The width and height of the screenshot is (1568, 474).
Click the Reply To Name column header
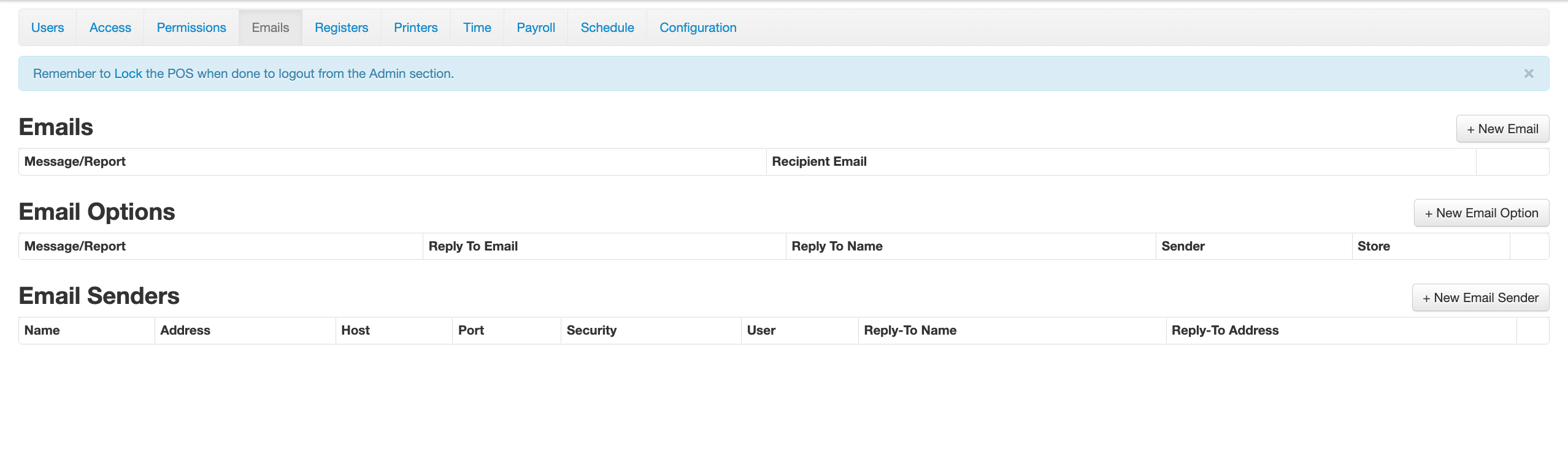click(837, 246)
